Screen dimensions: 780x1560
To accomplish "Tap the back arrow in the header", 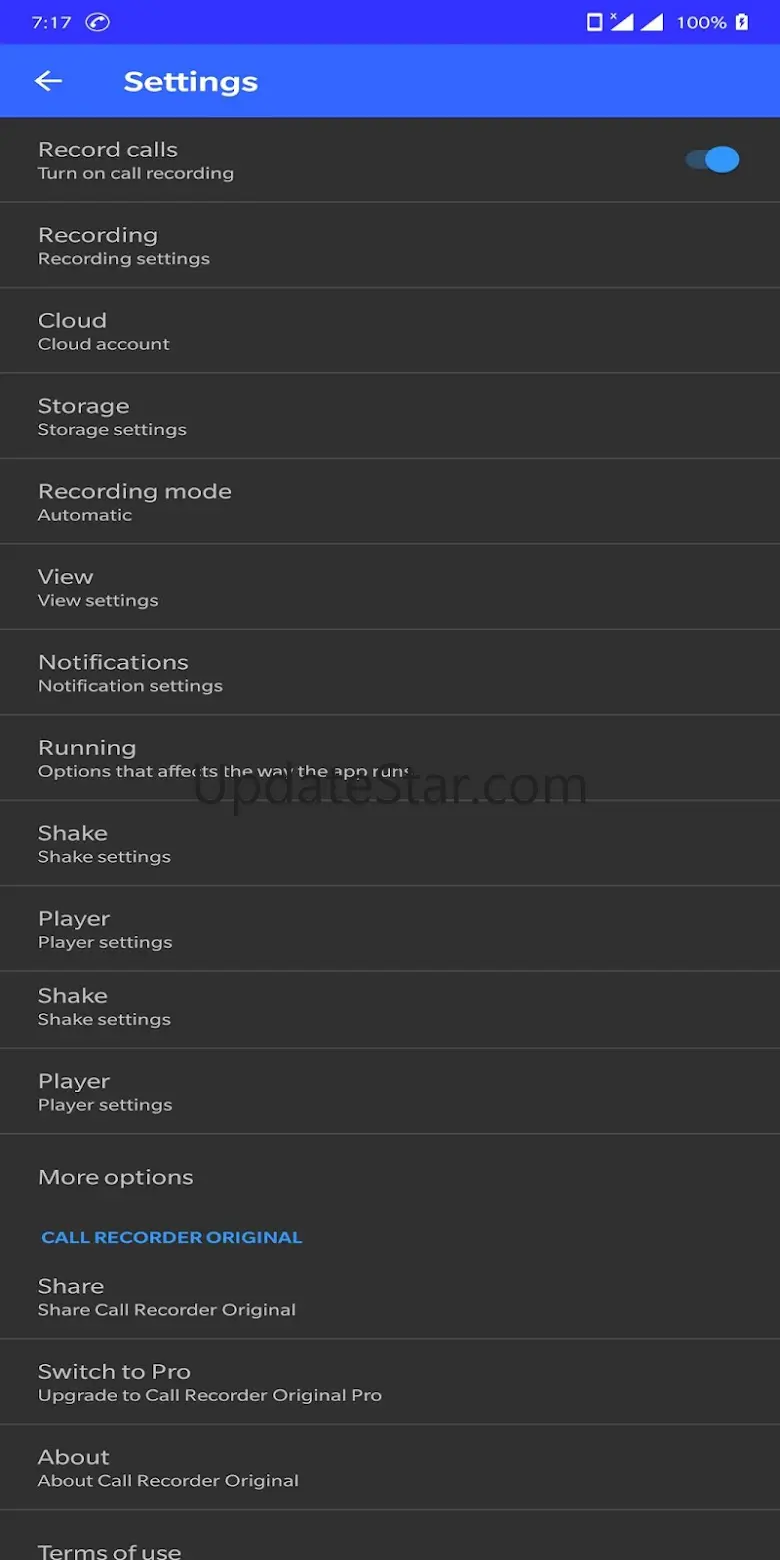I will pos(48,81).
